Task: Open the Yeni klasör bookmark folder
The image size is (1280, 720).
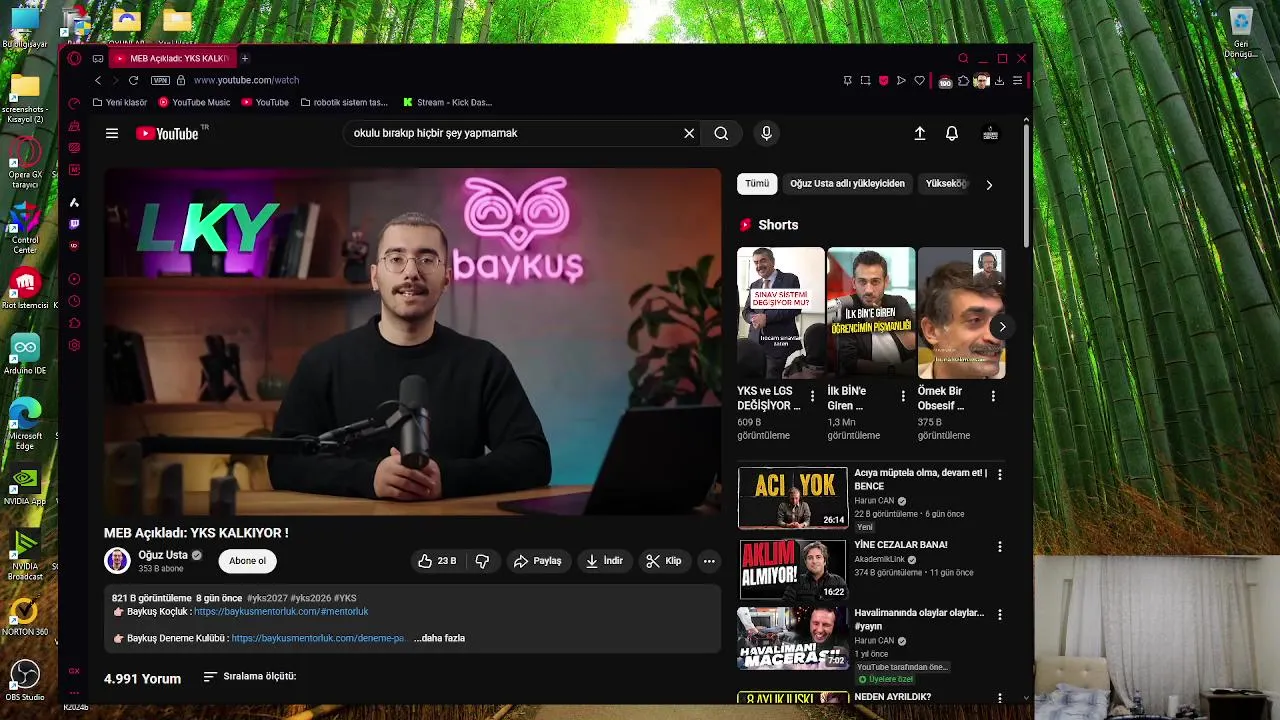Action: pyautogui.click(x=119, y=102)
